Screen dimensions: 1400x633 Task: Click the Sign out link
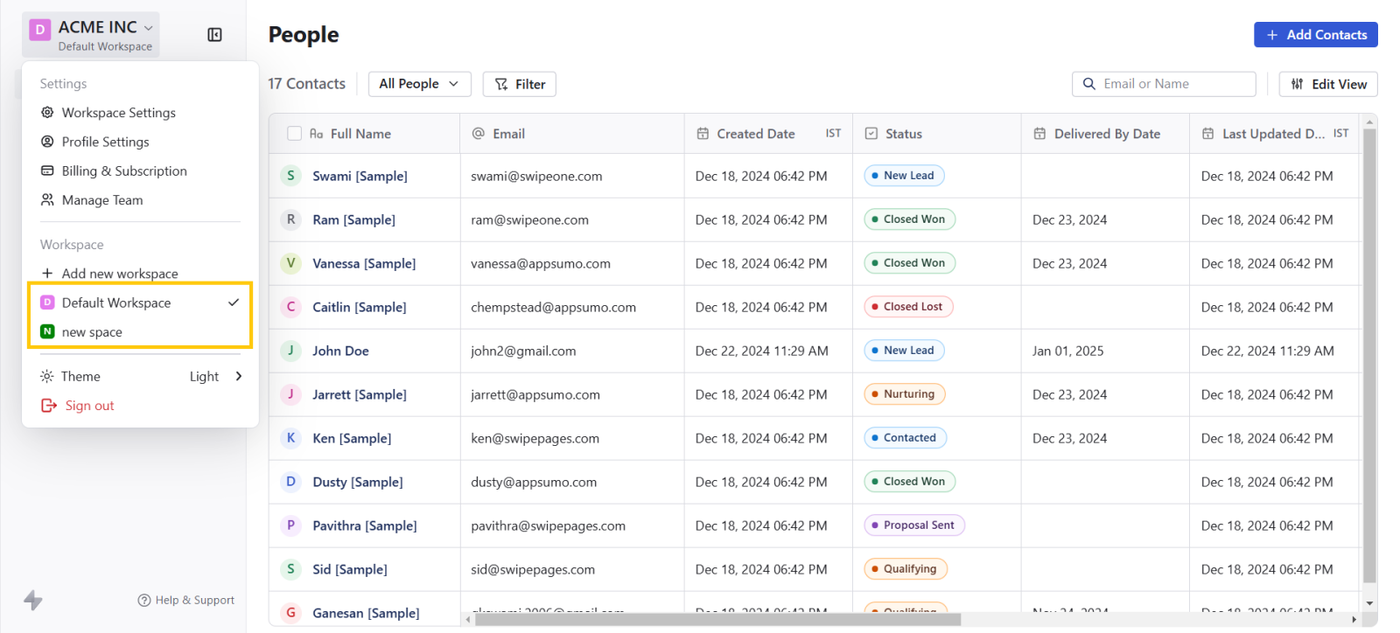[89, 406]
